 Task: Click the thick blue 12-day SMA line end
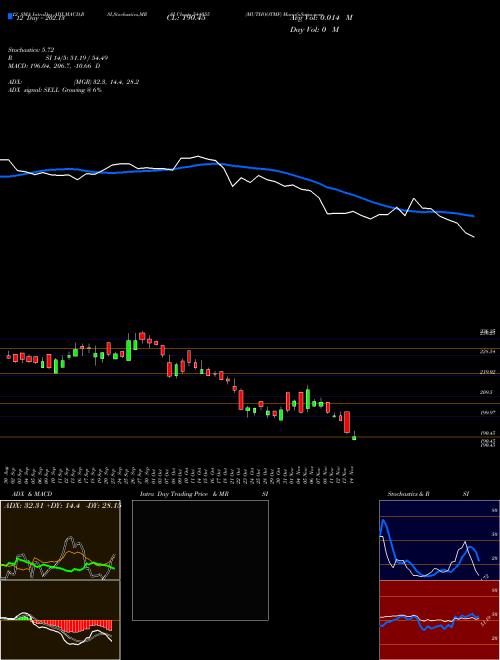(x=473, y=216)
